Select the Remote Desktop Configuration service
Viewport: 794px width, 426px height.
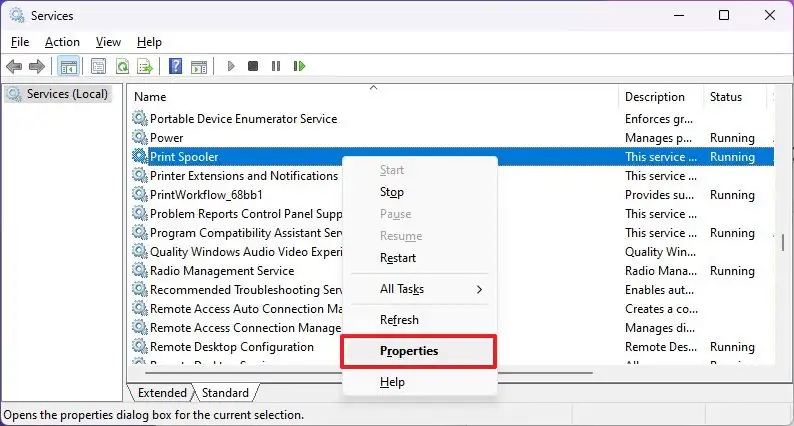pyautogui.click(x=232, y=347)
